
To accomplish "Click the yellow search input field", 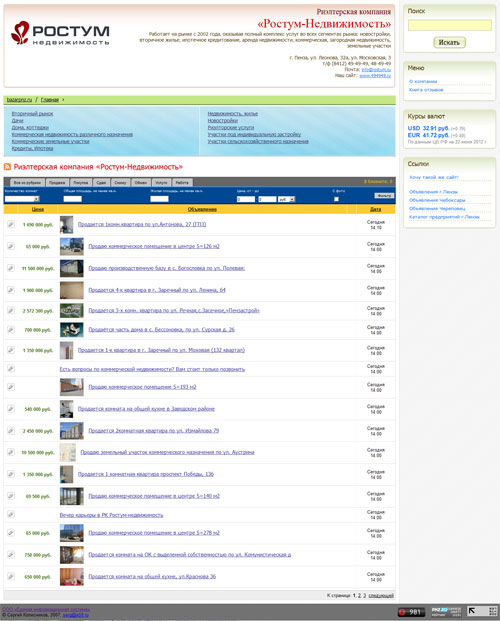I will coord(450,25).
